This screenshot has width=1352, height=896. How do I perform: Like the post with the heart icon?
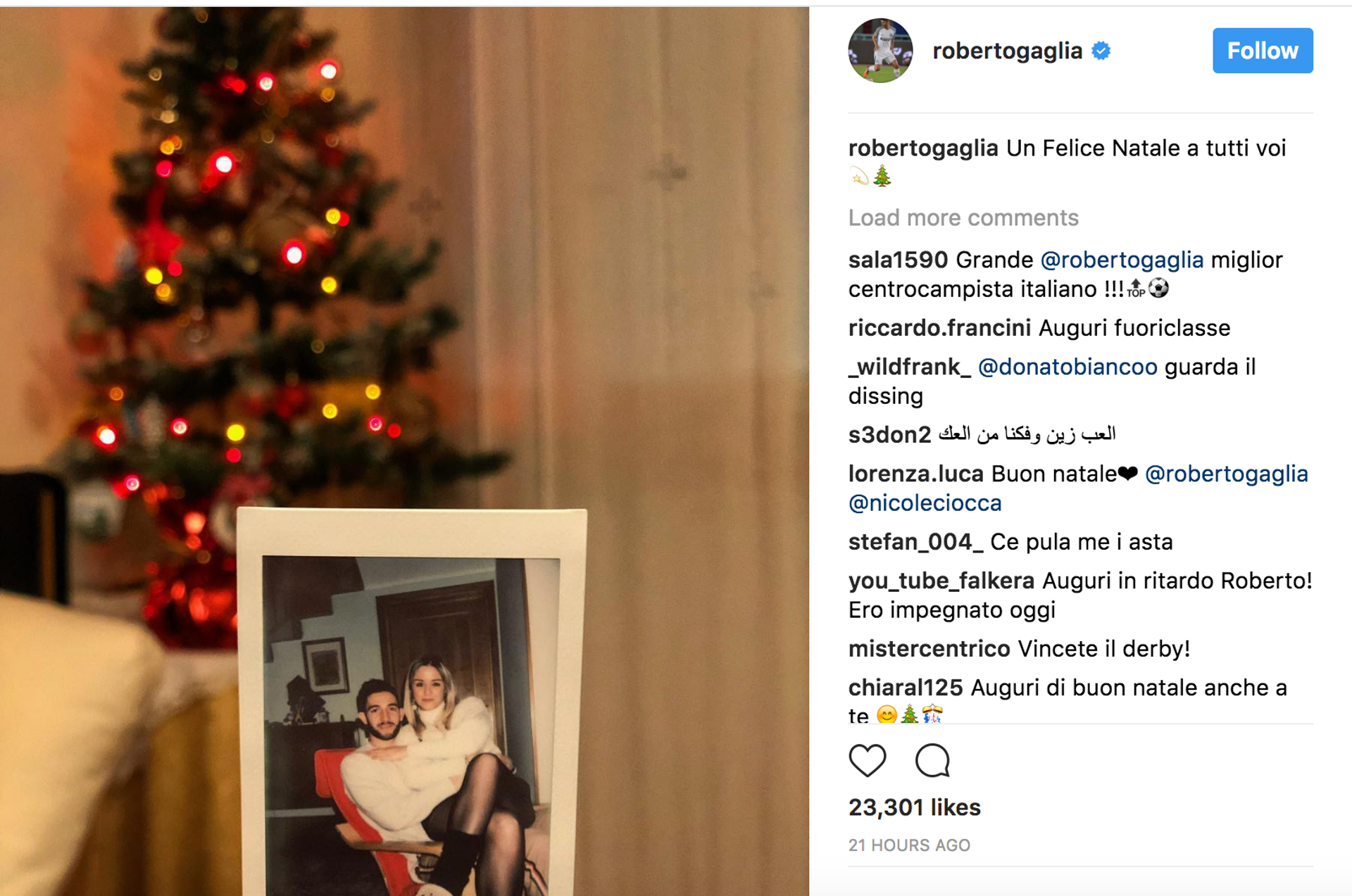point(867,760)
